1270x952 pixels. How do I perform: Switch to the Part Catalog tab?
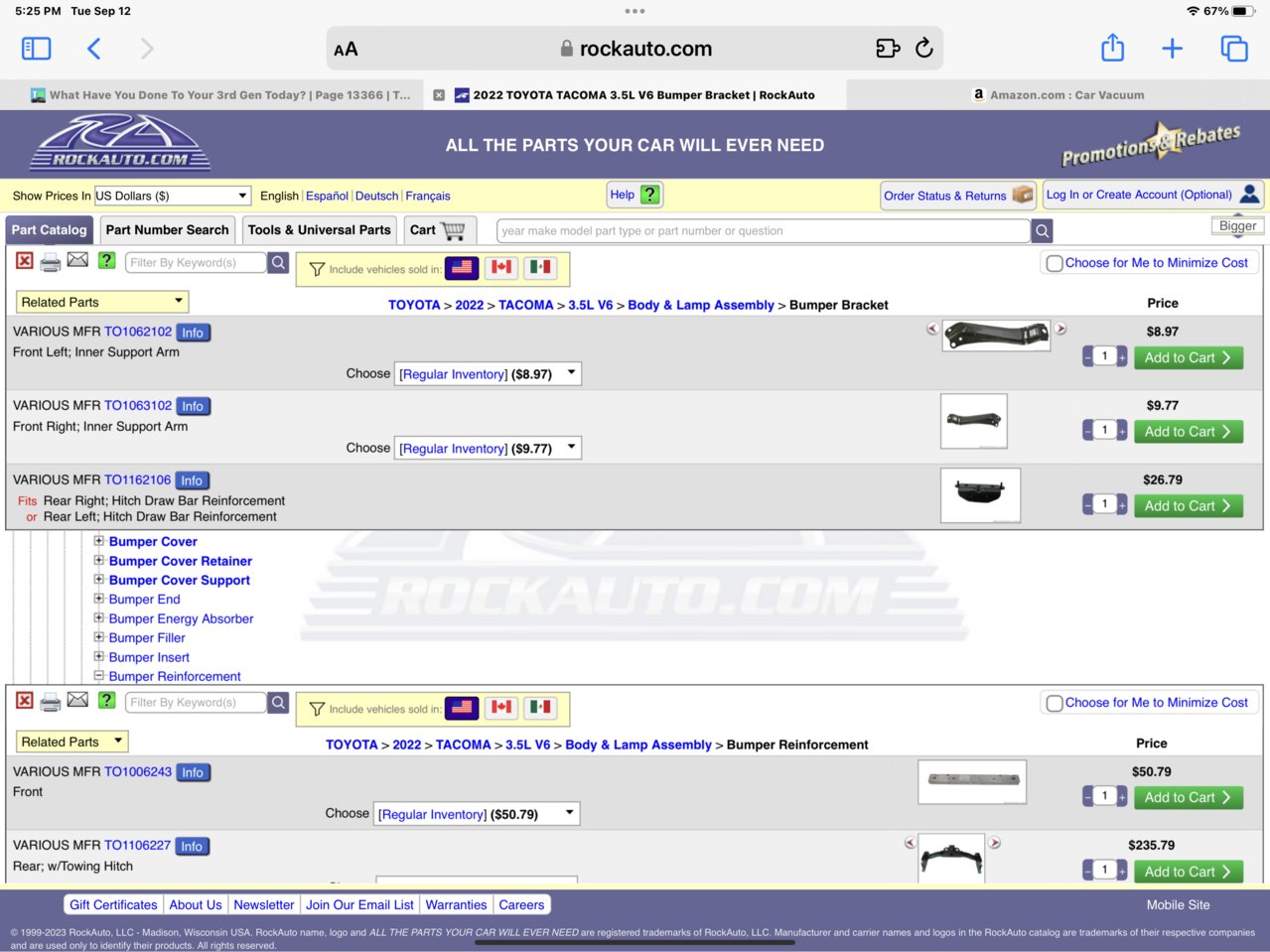pos(50,230)
